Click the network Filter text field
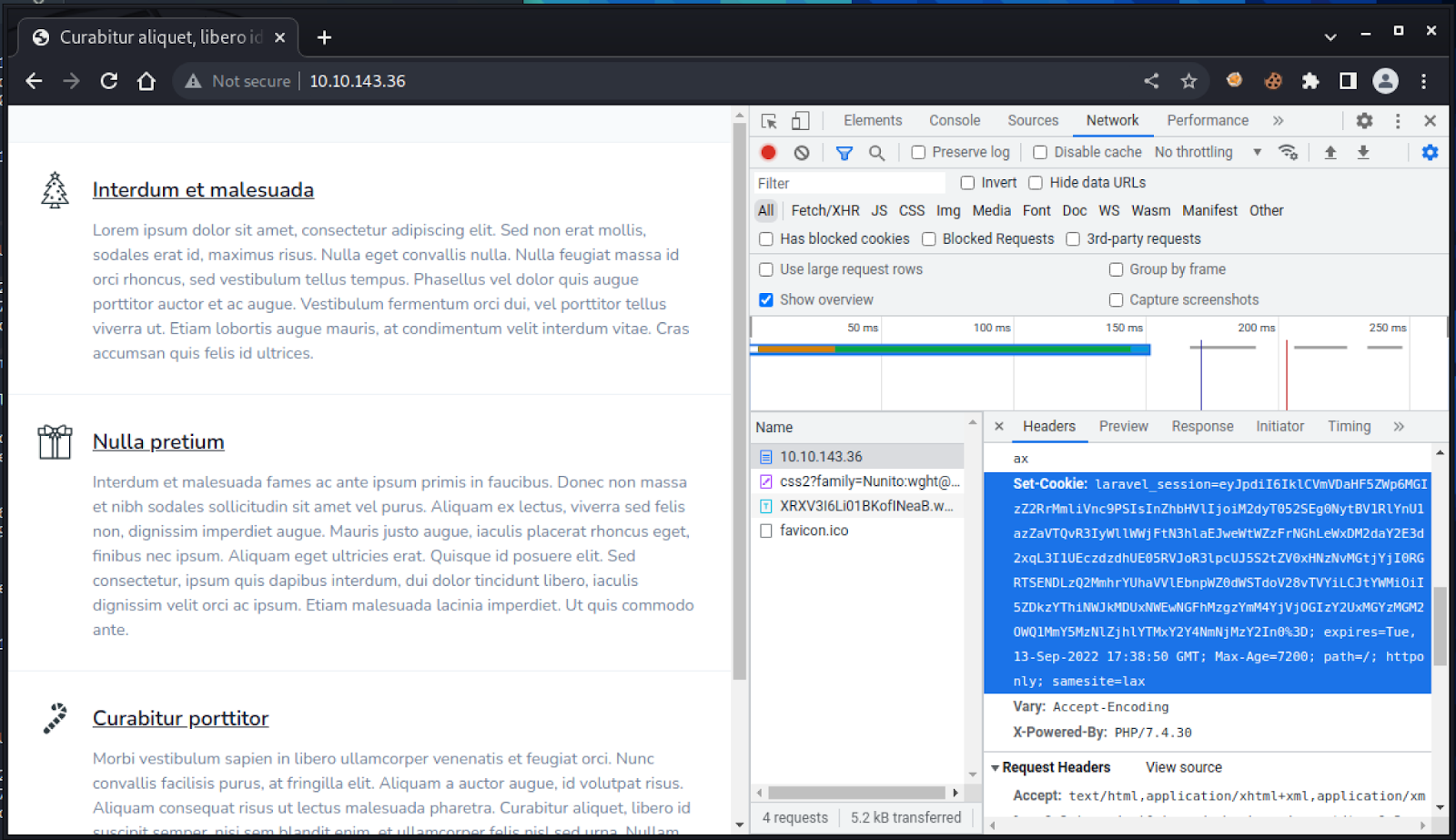Image resolution: width=1456 pixels, height=840 pixels. tap(848, 184)
